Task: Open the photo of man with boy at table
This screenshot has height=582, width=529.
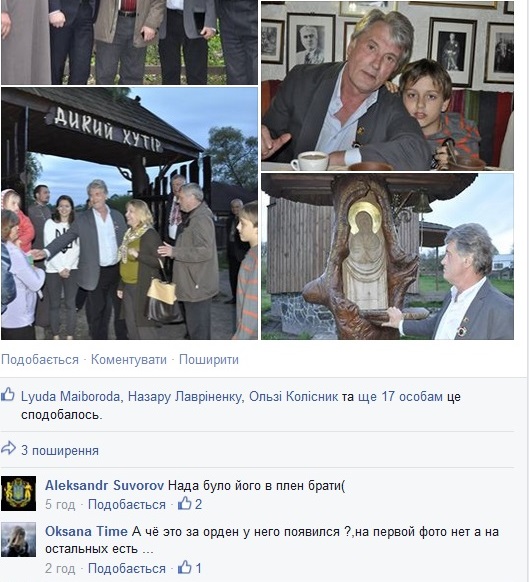Action: (x=388, y=86)
